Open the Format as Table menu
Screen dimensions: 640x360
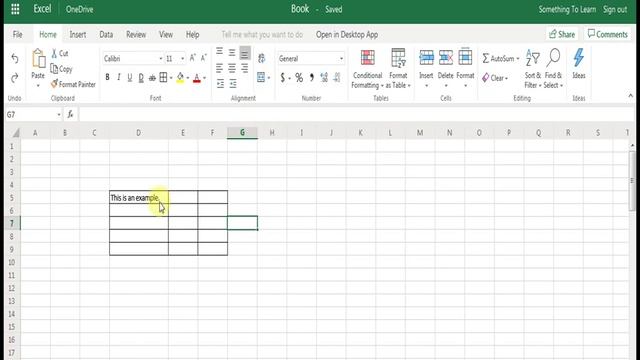pyautogui.click(x=398, y=69)
